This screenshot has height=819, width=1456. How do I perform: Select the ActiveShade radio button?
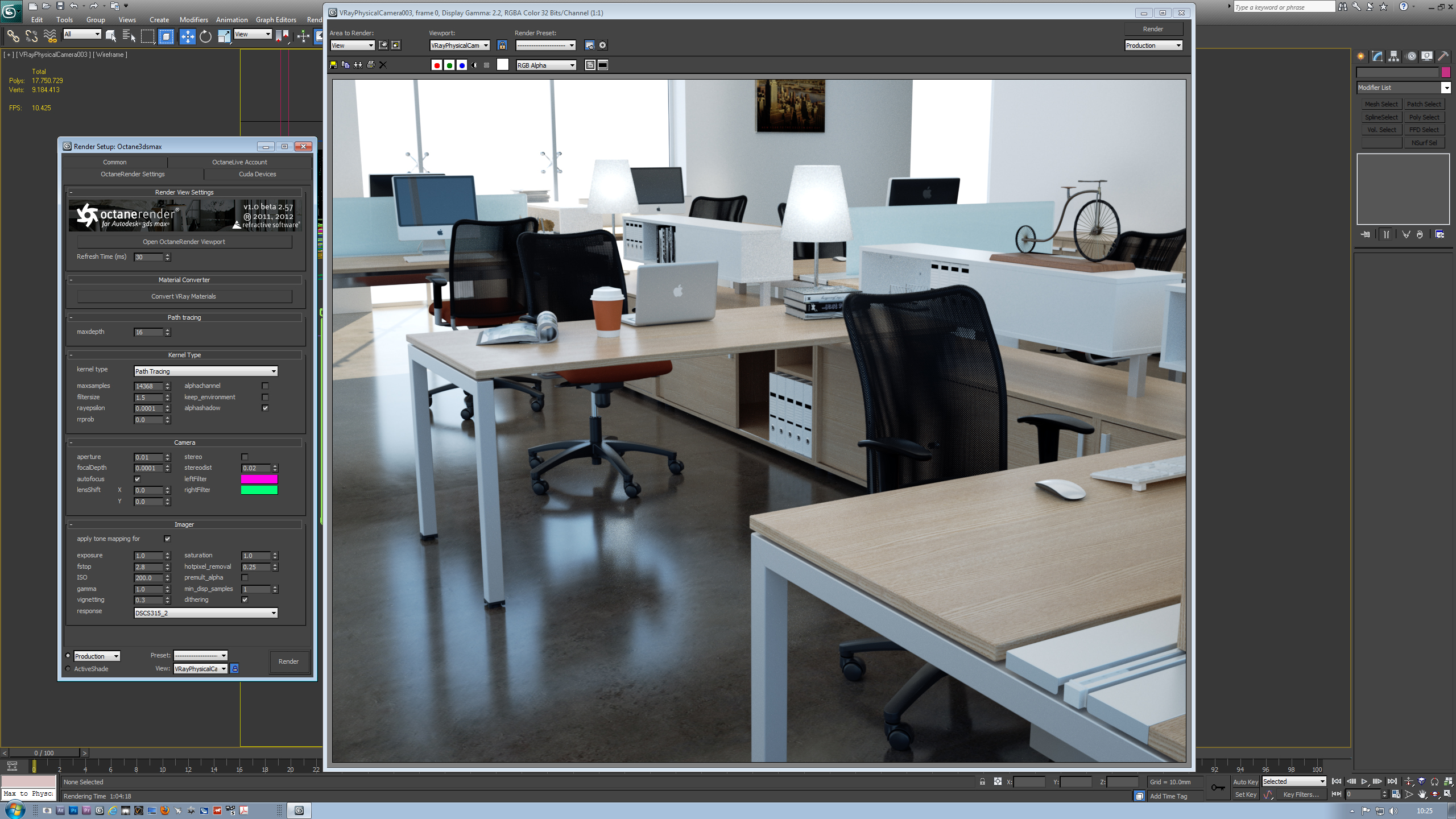pos(68,669)
